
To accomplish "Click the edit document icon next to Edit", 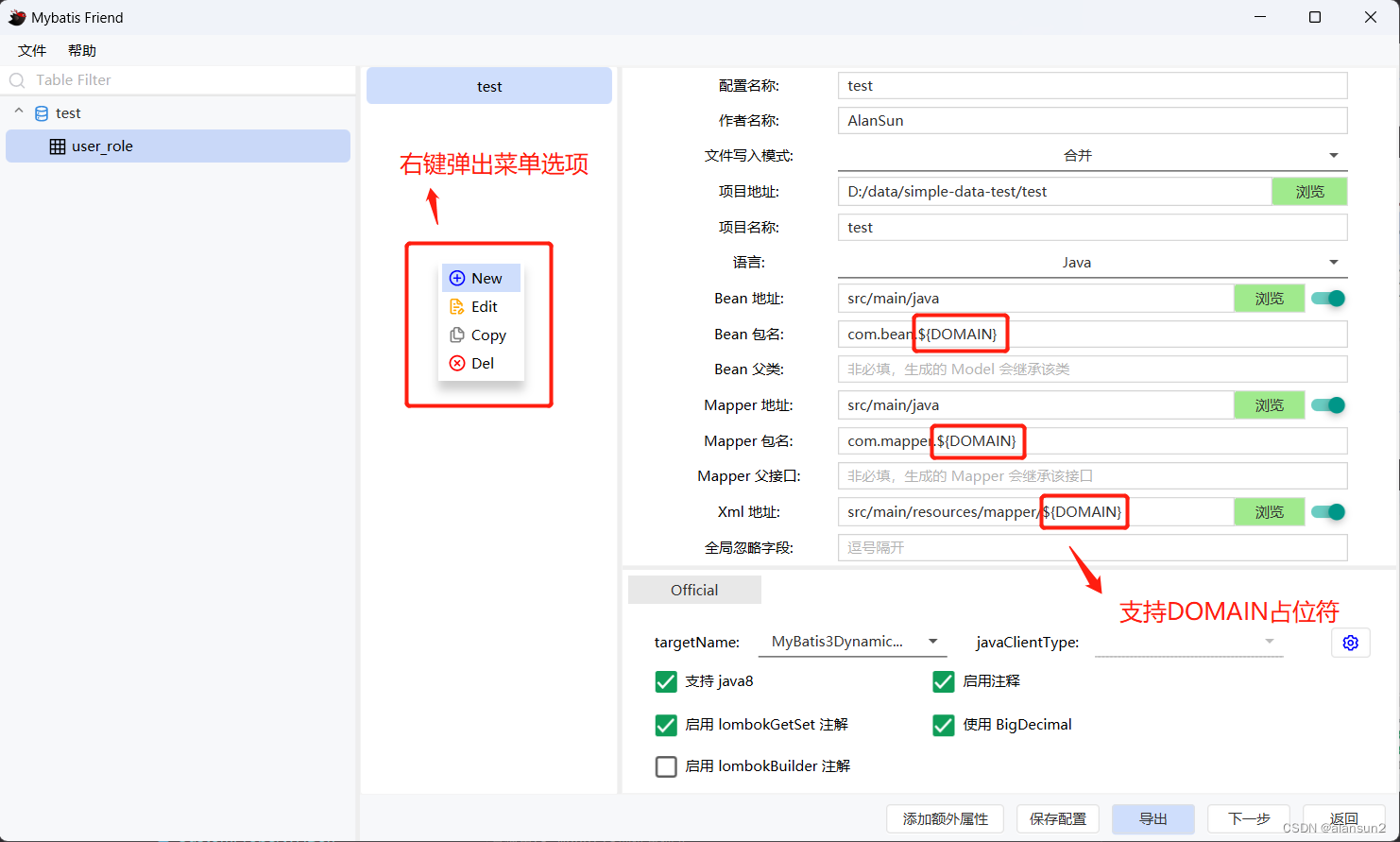I will [x=457, y=306].
